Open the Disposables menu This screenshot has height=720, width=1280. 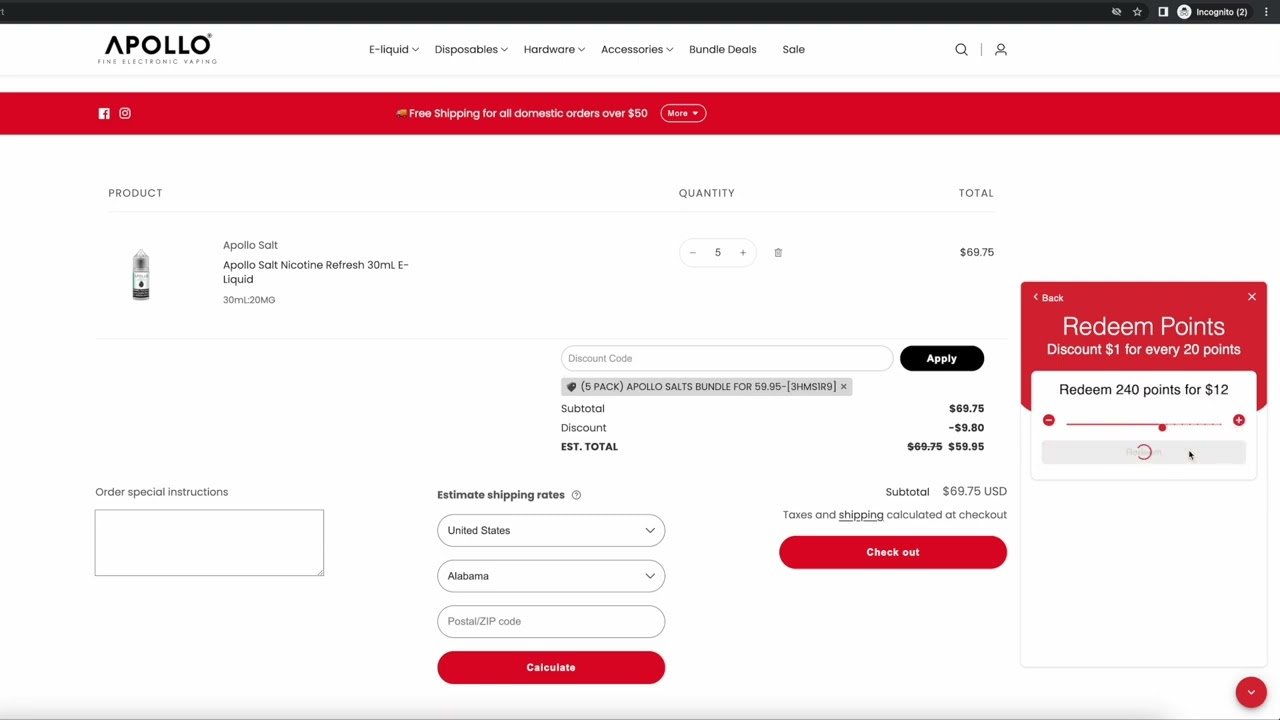471,49
